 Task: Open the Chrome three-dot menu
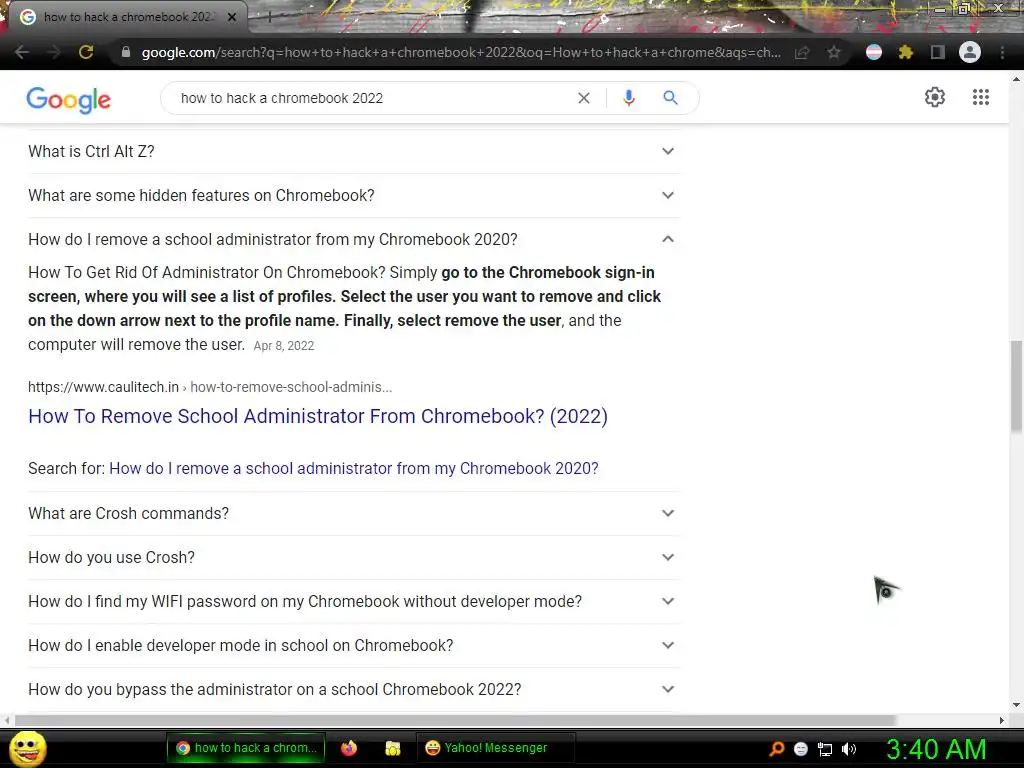[x=1002, y=52]
